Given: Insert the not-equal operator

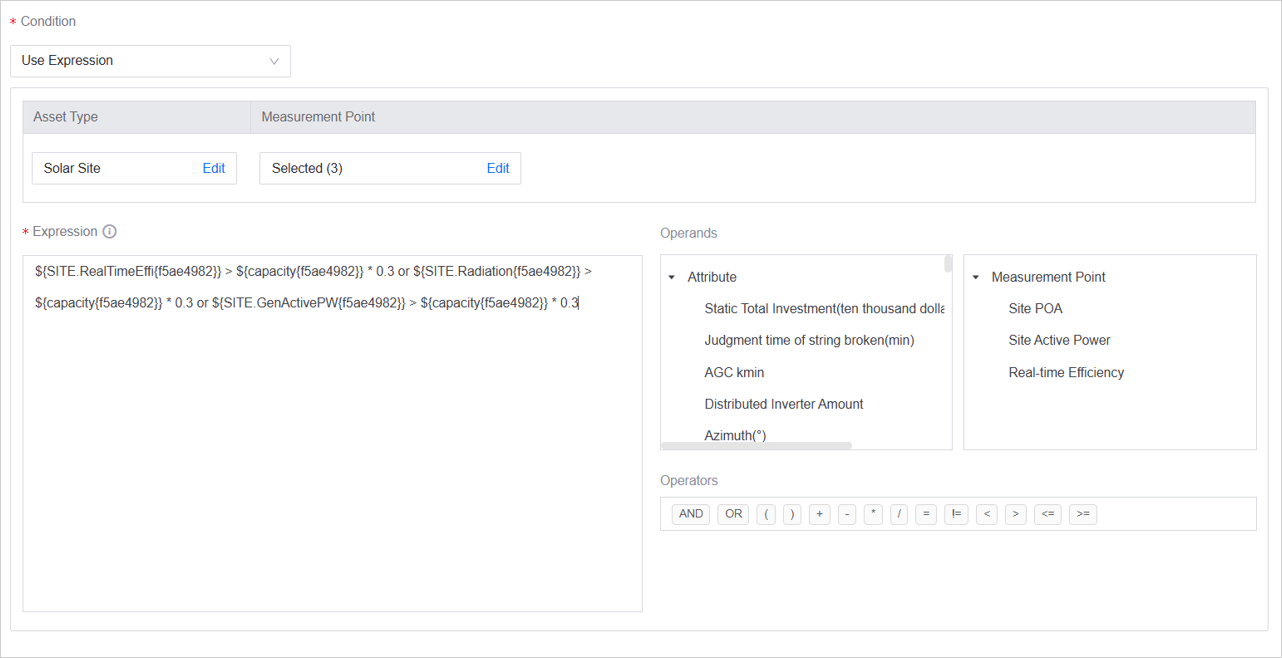Looking at the screenshot, I should [x=956, y=514].
